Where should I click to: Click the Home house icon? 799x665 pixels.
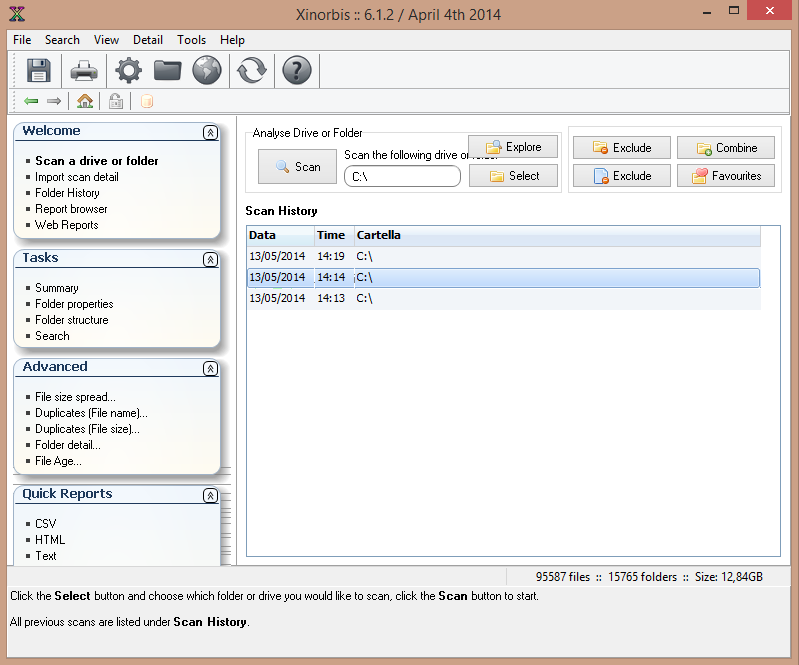(85, 101)
